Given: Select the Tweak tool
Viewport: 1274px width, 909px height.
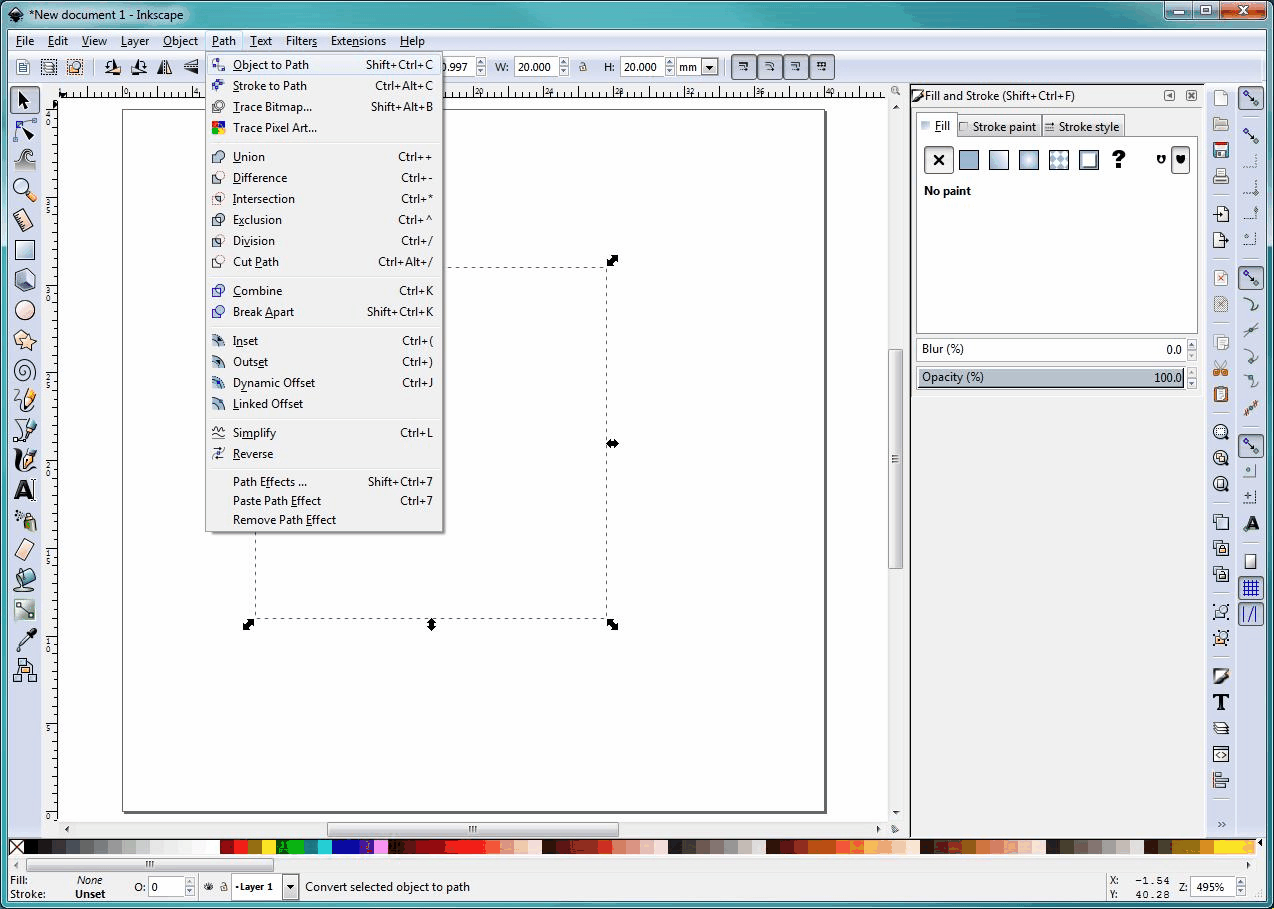Looking at the screenshot, I should [x=25, y=159].
